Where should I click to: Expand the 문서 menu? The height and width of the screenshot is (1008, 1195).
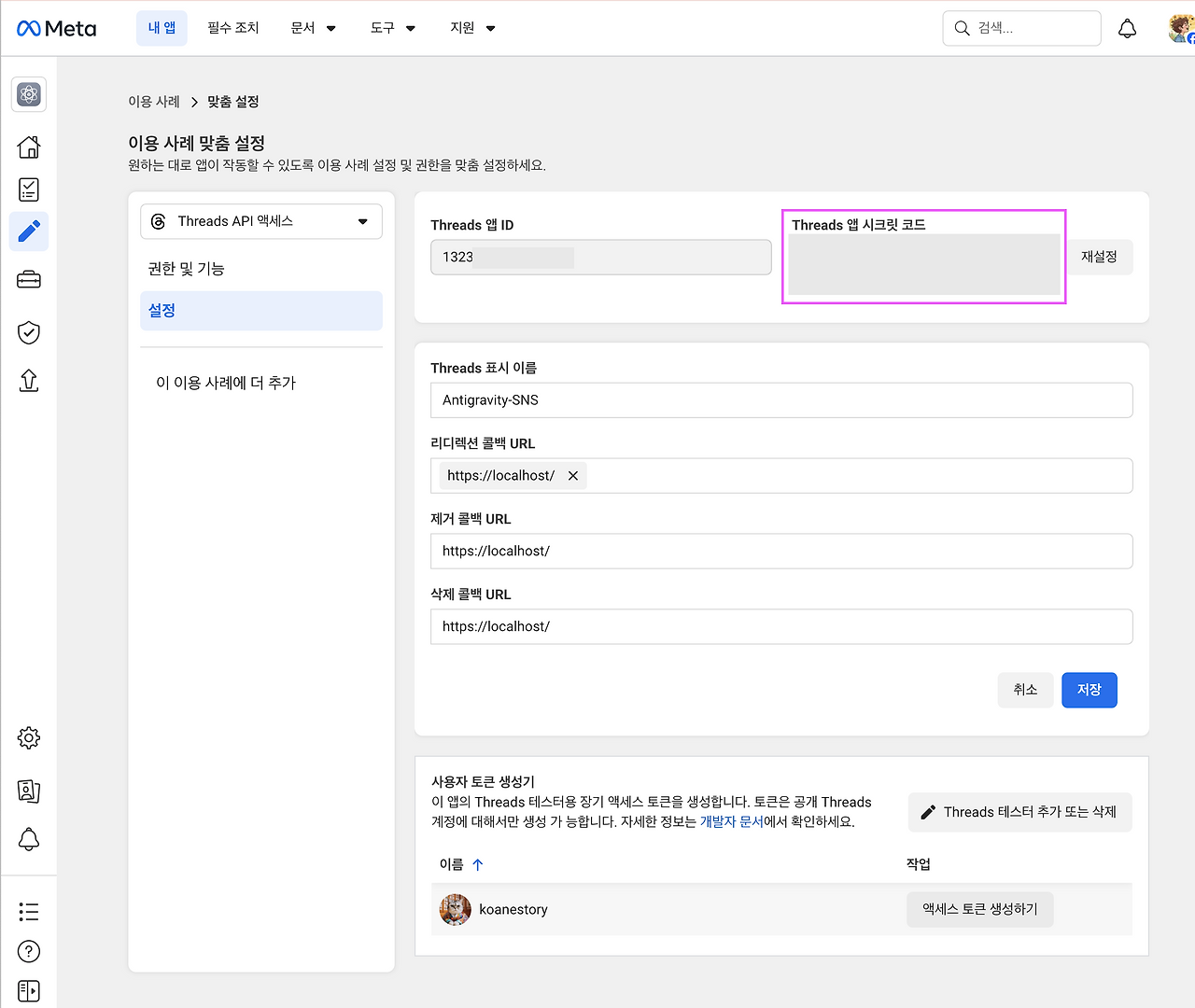point(313,28)
